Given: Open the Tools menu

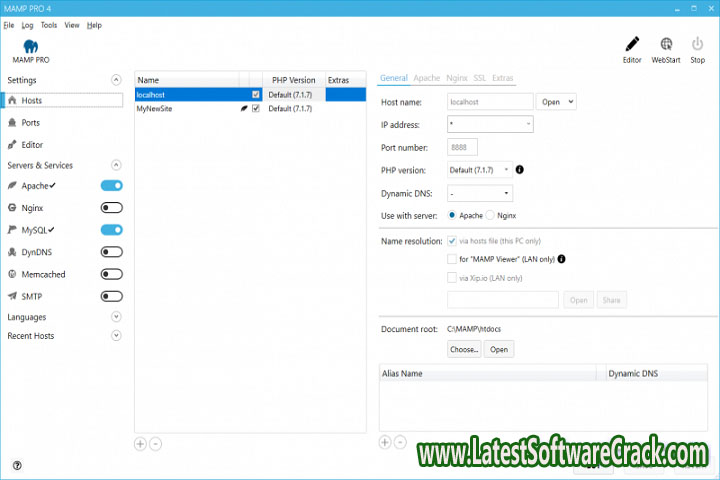Looking at the screenshot, I should 49,25.
